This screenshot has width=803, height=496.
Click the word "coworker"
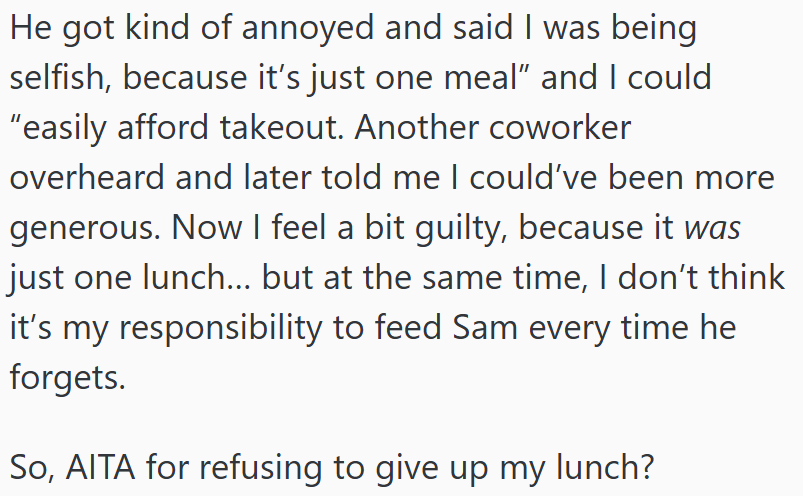pos(560,127)
